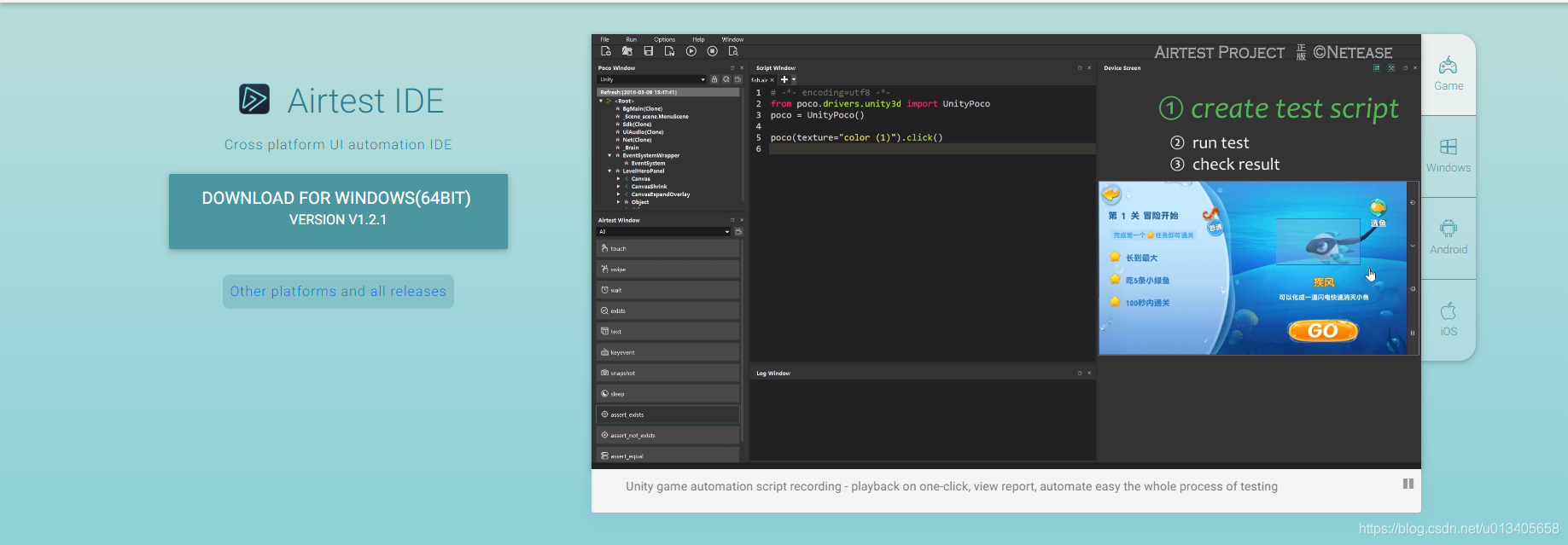Select the Sdk(Clone) node
1568x545 pixels.
coord(637,125)
